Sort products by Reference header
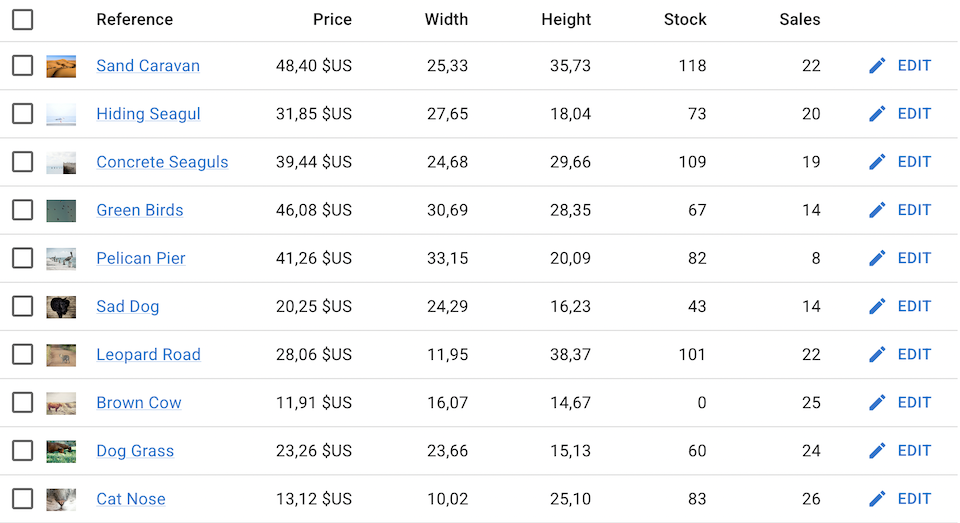This screenshot has width=960, height=523. pyautogui.click(x=134, y=19)
